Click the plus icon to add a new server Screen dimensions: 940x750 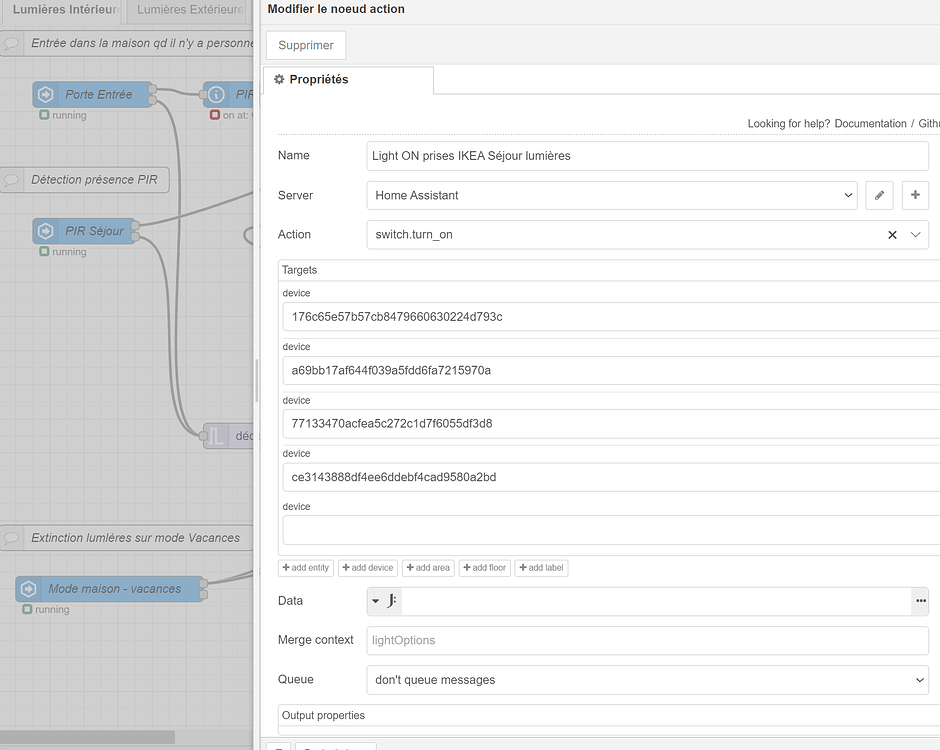915,195
